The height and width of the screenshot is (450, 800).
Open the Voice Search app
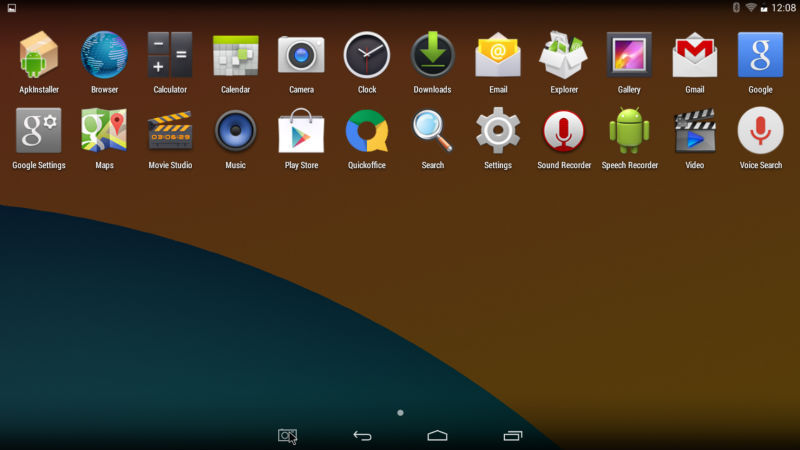pos(760,131)
